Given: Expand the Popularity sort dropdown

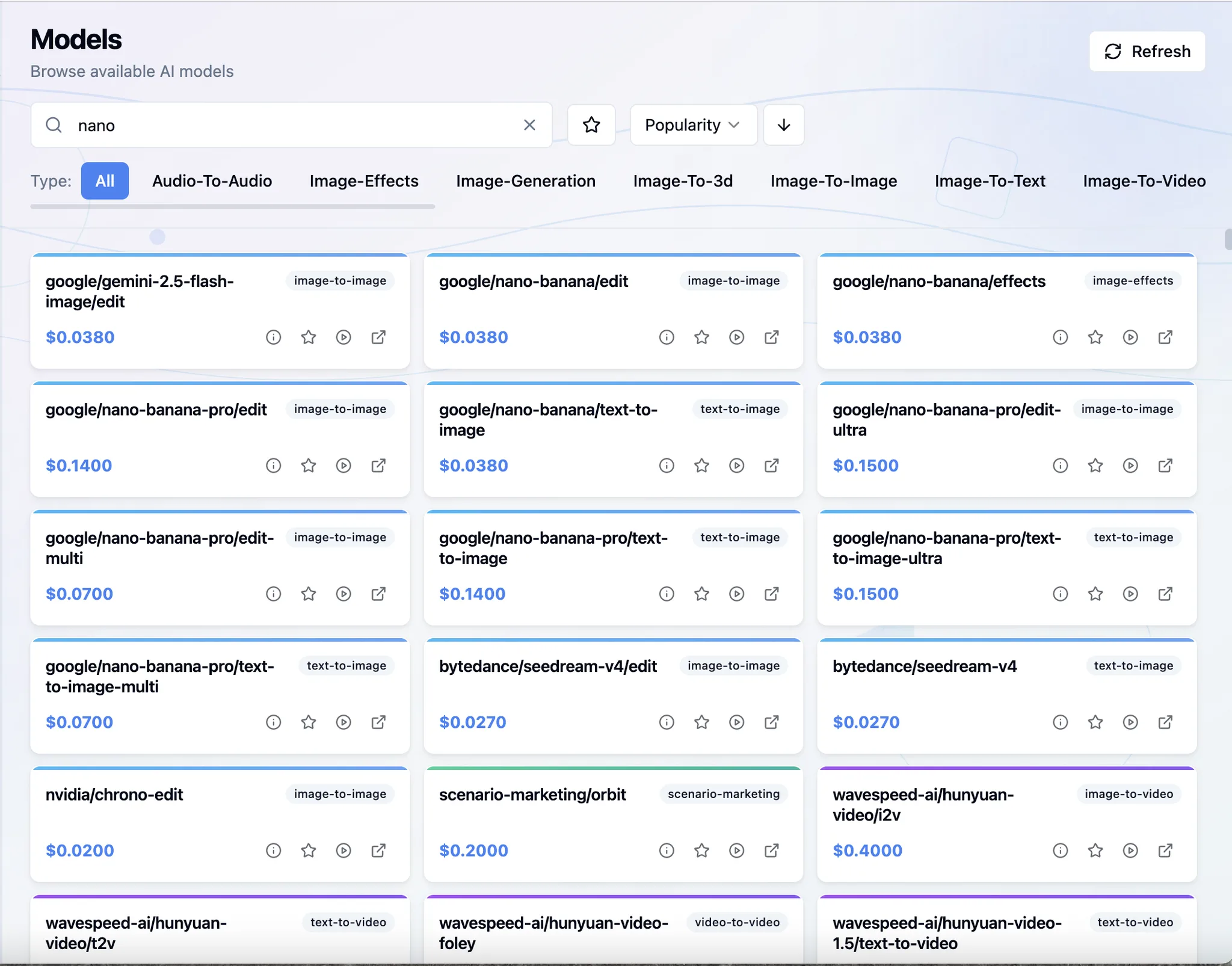Looking at the screenshot, I should (693, 125).
